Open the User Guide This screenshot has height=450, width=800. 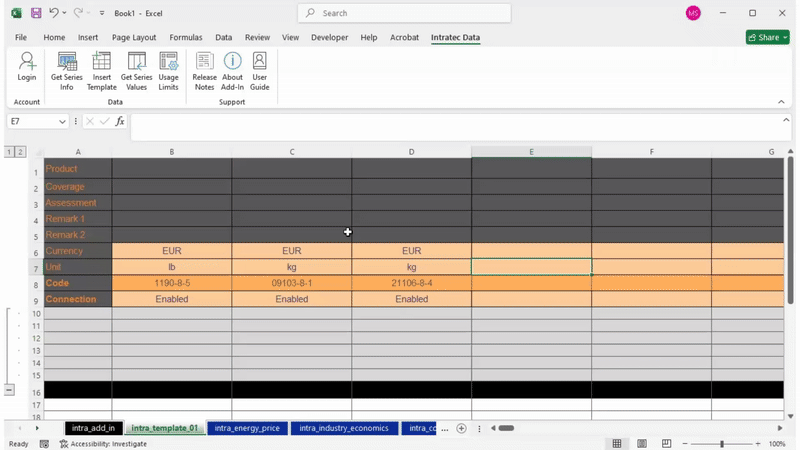click(x=259, y=71)
